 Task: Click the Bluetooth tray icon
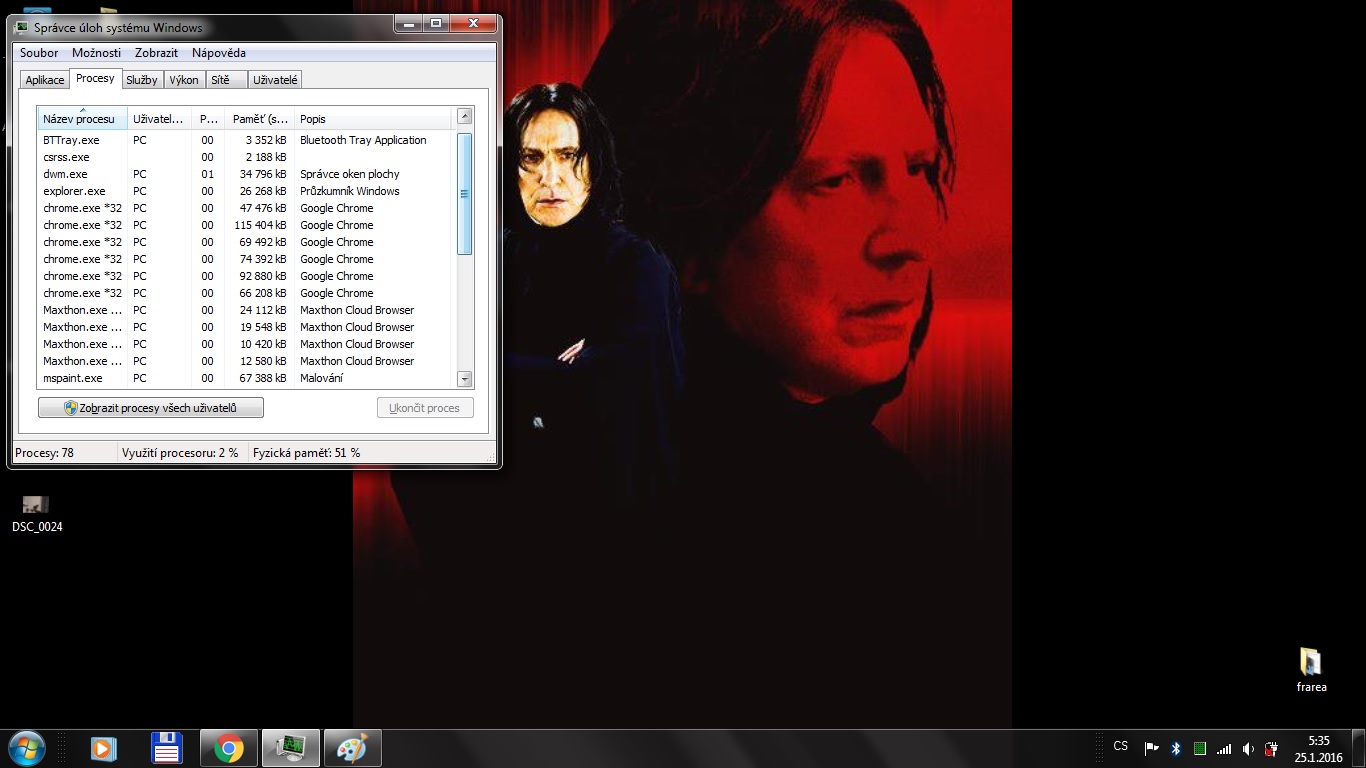1176,748
